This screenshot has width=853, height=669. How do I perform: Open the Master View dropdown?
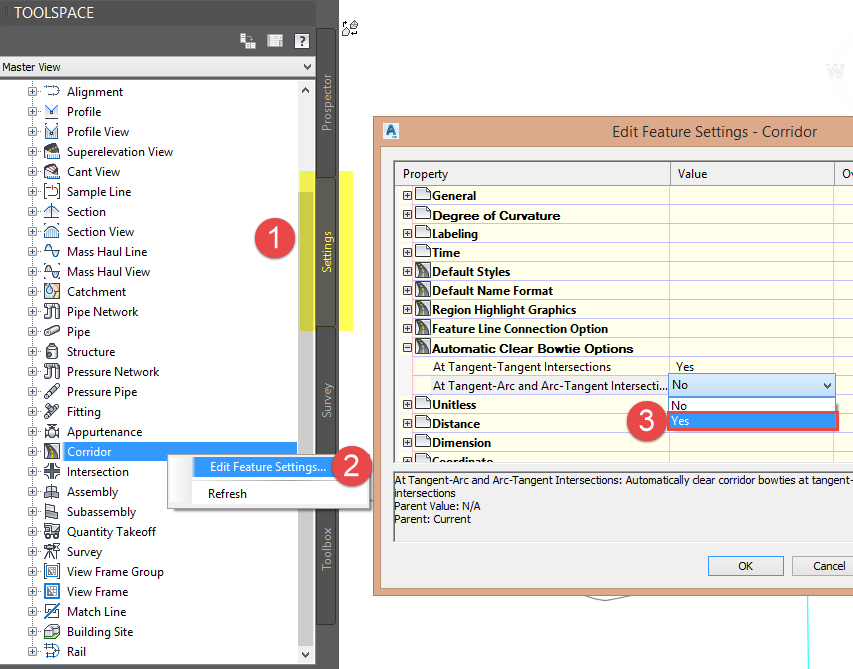coord(157,67)
